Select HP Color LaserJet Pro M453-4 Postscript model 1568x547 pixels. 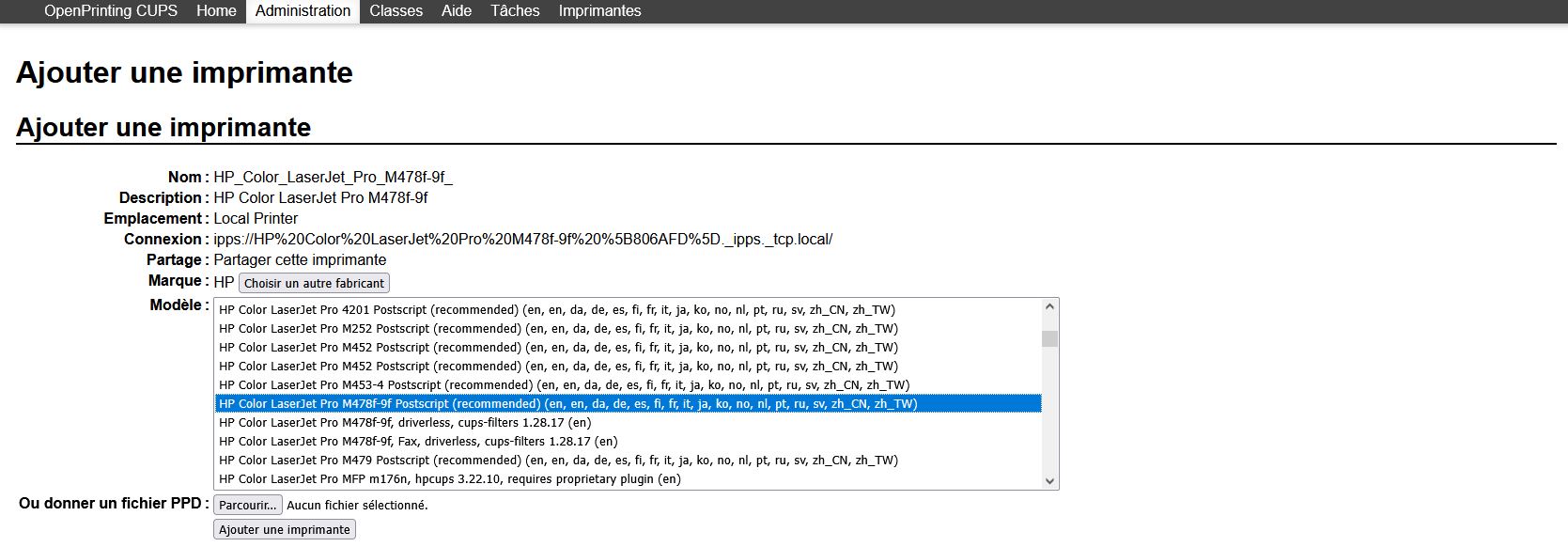point(628,384)
